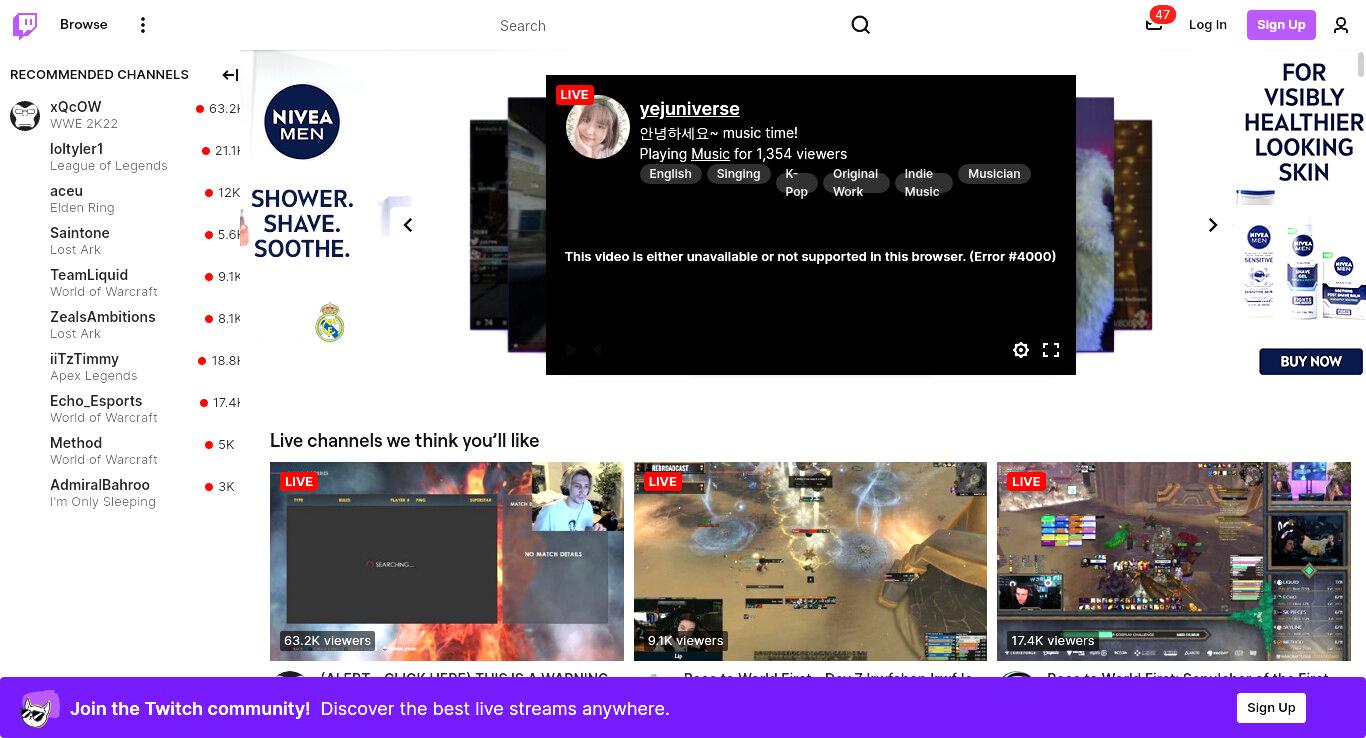Go to next carousel stream
1366x738 pixels.
click(x=1213, y=225)
